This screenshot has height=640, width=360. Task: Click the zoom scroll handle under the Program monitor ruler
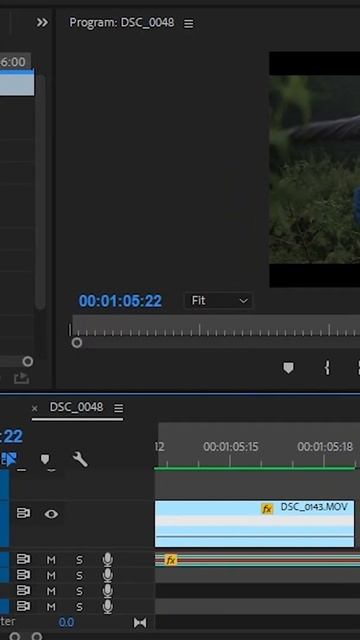coord(77,343)
